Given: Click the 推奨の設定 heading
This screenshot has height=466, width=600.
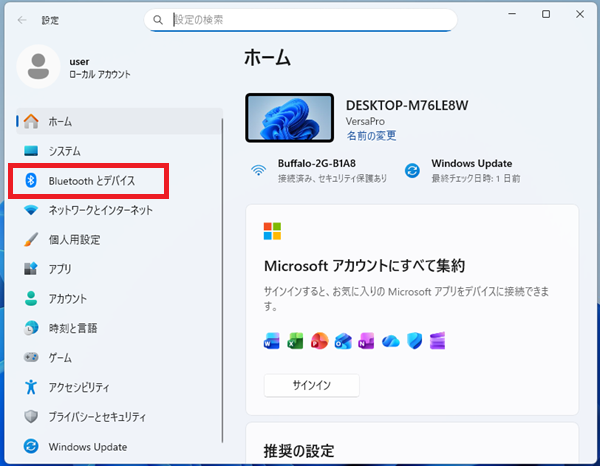Looking at the screenshot, I should [298, 451].
